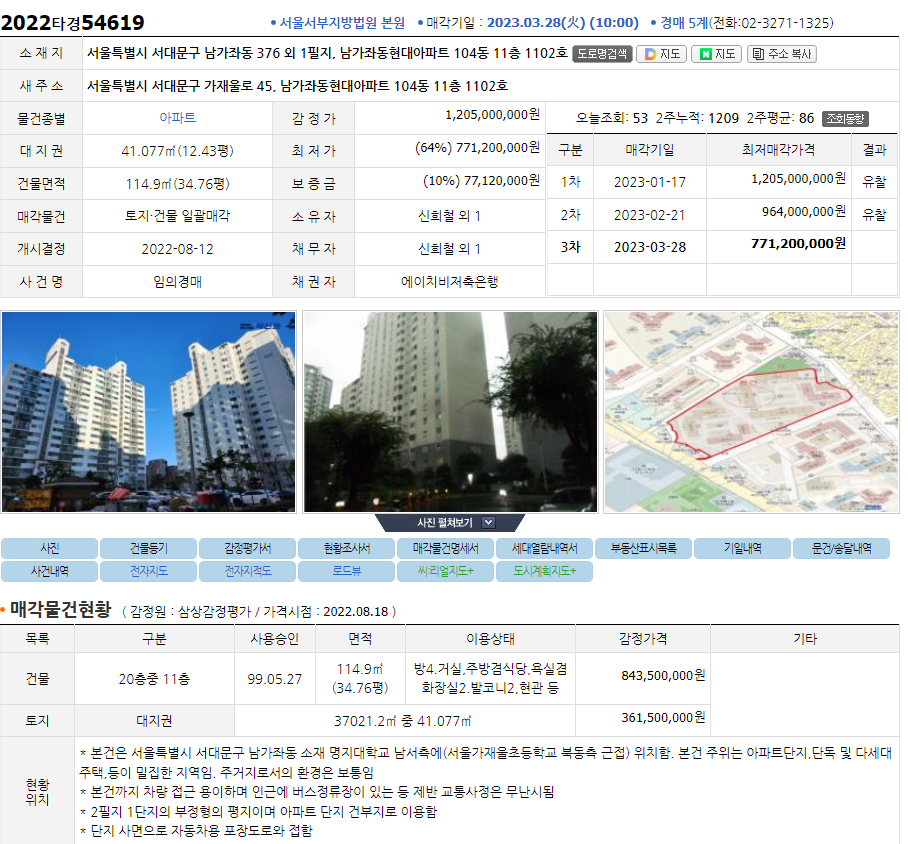Click the (10%) 77,120,000원 deposit value
Viewport: 908px width, 844px height.
pyautogui.click(x=481, y=181)
